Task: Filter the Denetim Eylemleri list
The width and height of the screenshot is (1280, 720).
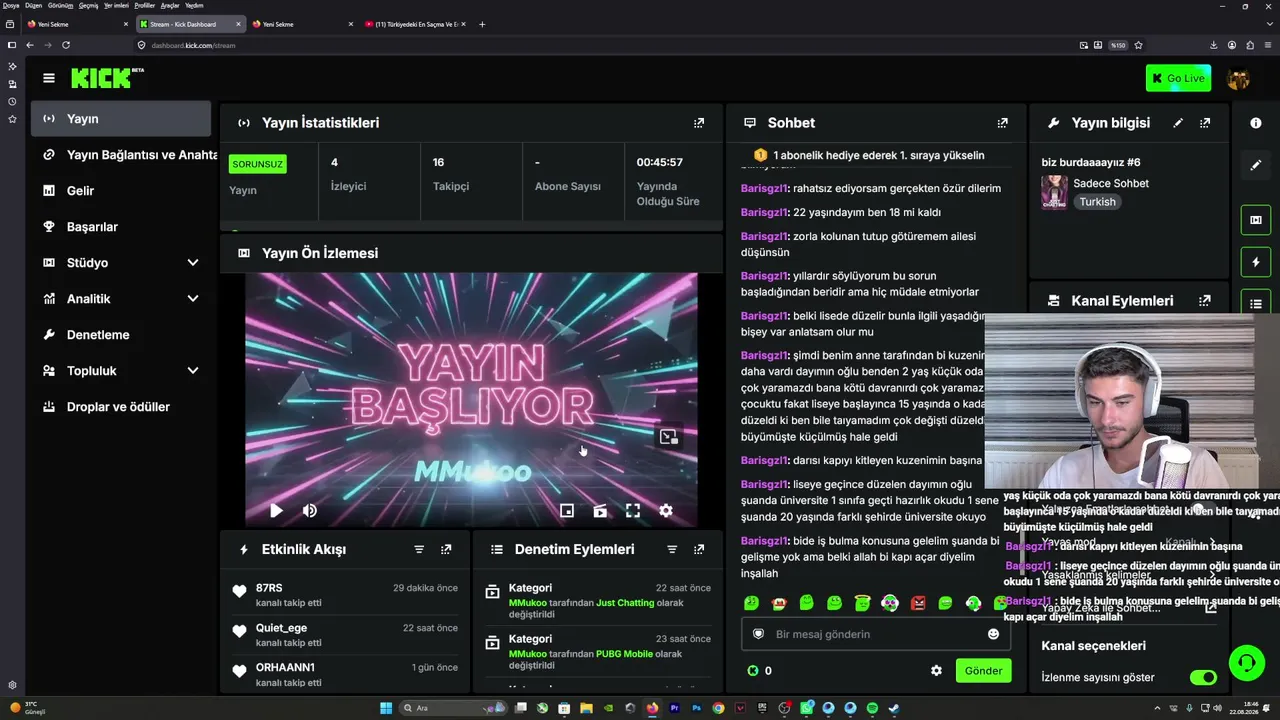Action: pos(672,549)
